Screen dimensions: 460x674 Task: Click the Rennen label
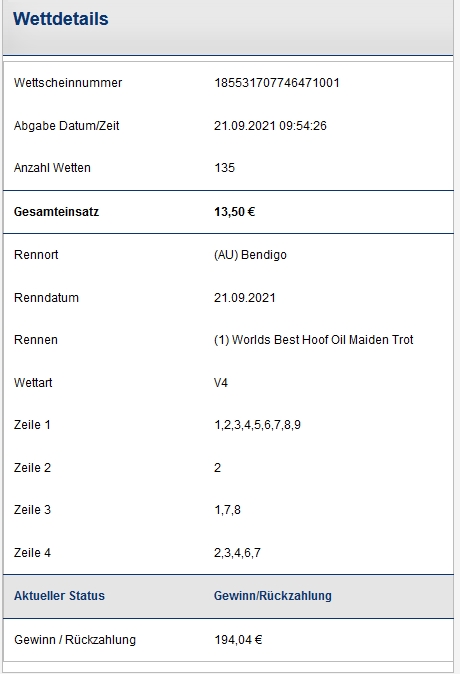(36, 340)
